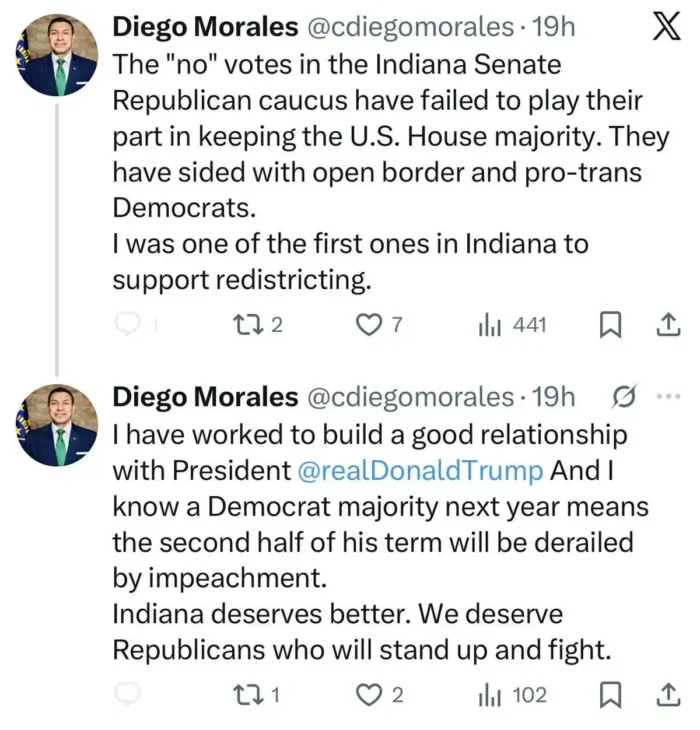Open the profile avatar on first tweet
This screenshot has height=730, width=700.
59,56
